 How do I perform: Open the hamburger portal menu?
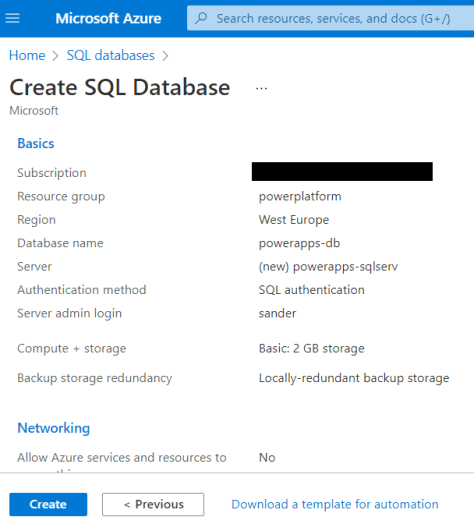point(12,18)
